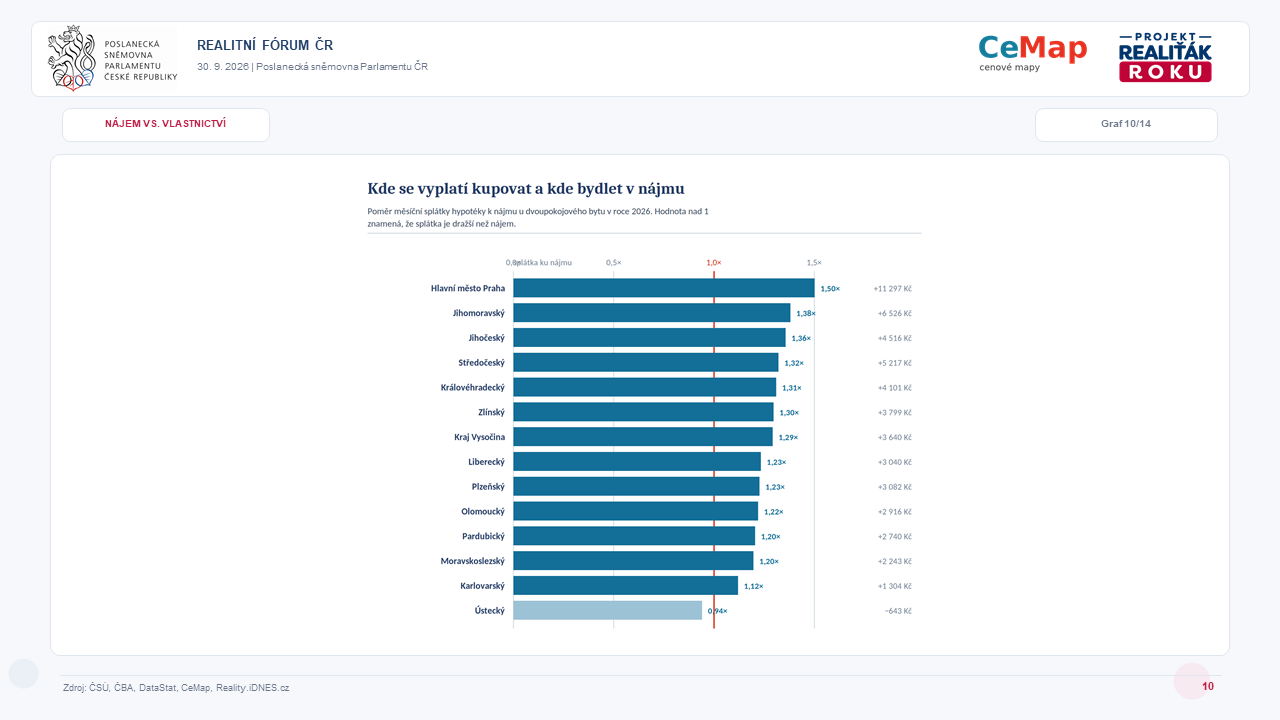This screenshot has width=1280, height=720.
Task: Click the "Kraj Vysočina" row label
Action: coord(480,437)
